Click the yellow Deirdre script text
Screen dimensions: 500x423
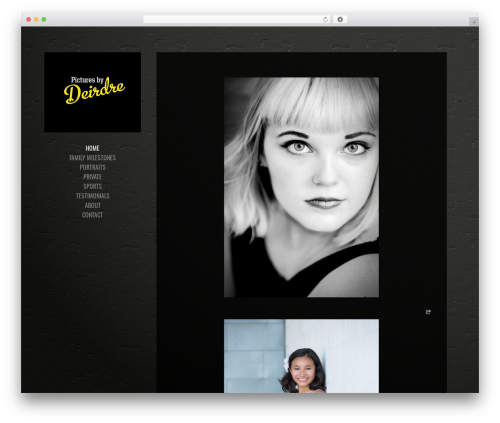pos(94,91)
